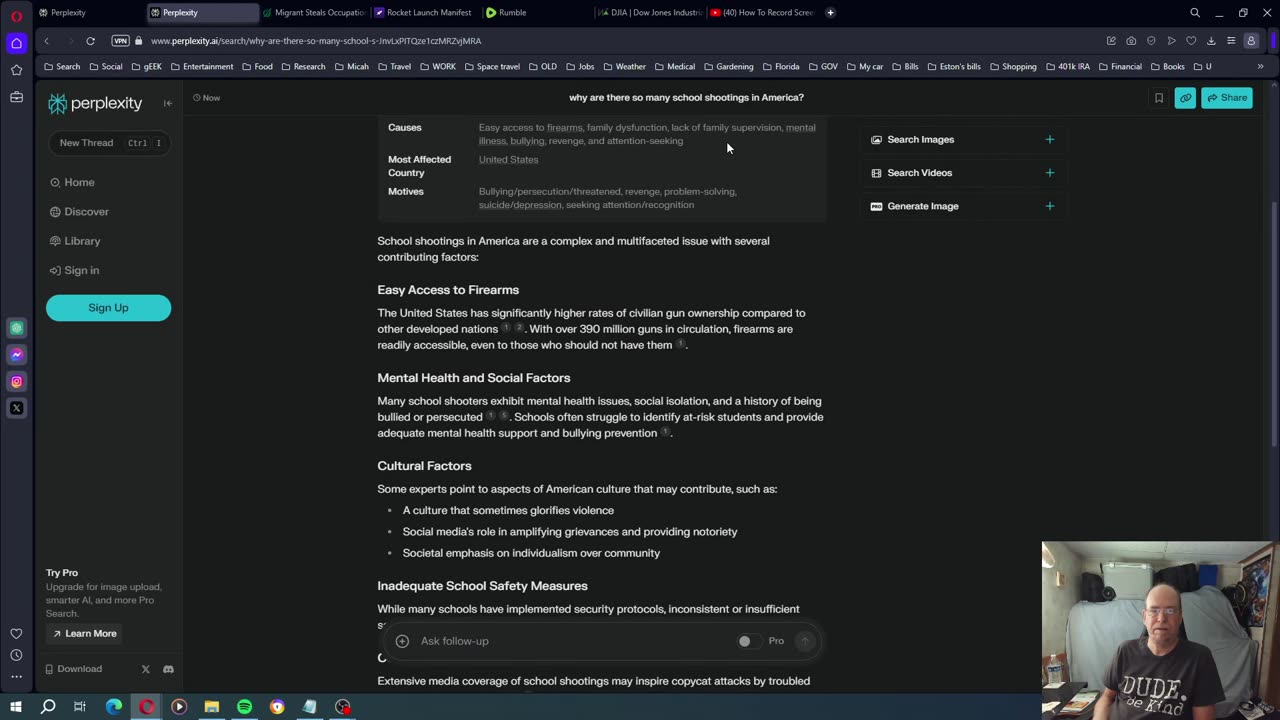1280x720 pixels.
Task: Click the Share button
Action: pyautogui.click(x=1227, y=98)
